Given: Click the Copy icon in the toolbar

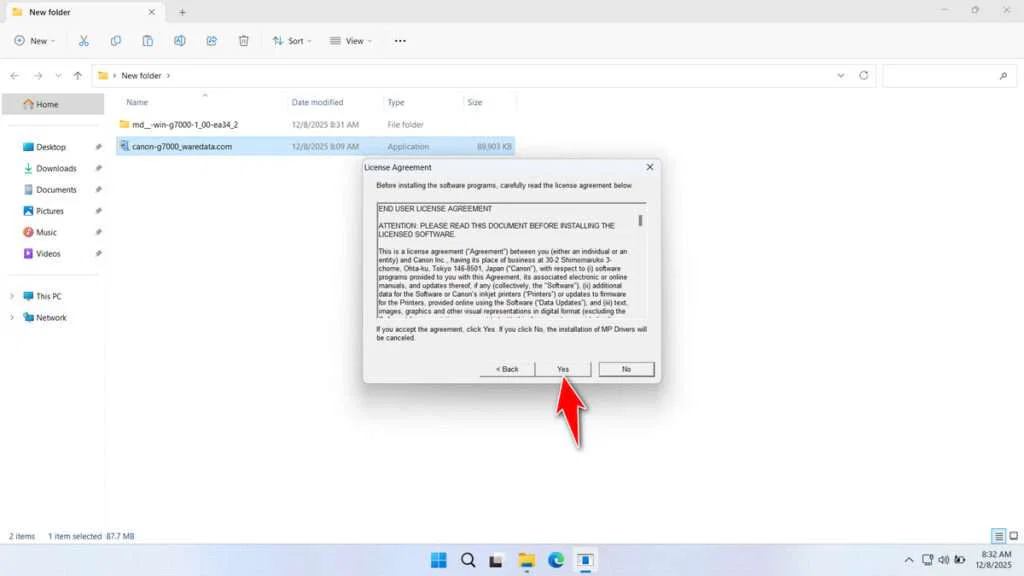Looking at the screenshot, I should point(115,41).
